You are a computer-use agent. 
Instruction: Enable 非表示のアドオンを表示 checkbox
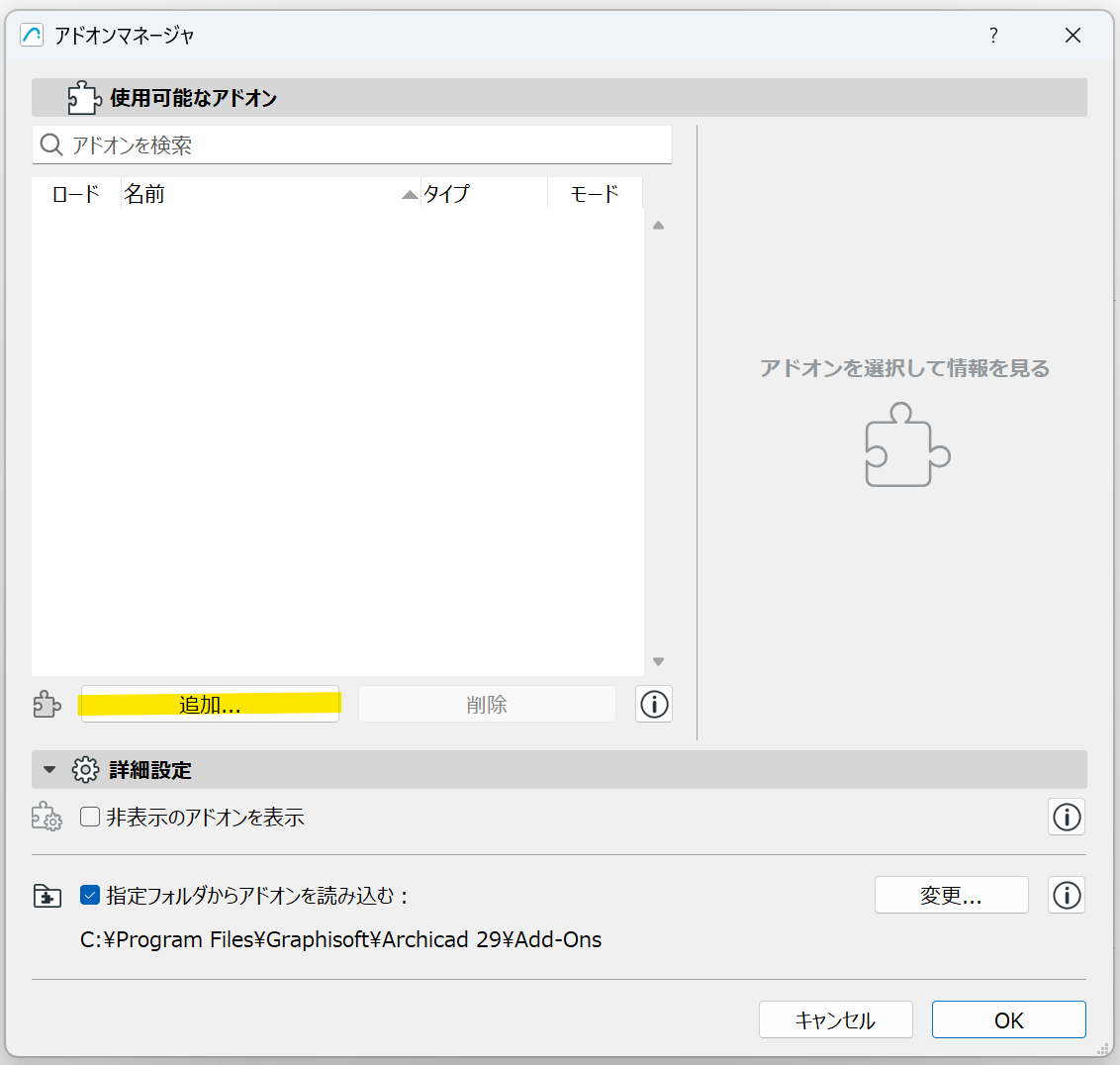(x=90, y=818)
